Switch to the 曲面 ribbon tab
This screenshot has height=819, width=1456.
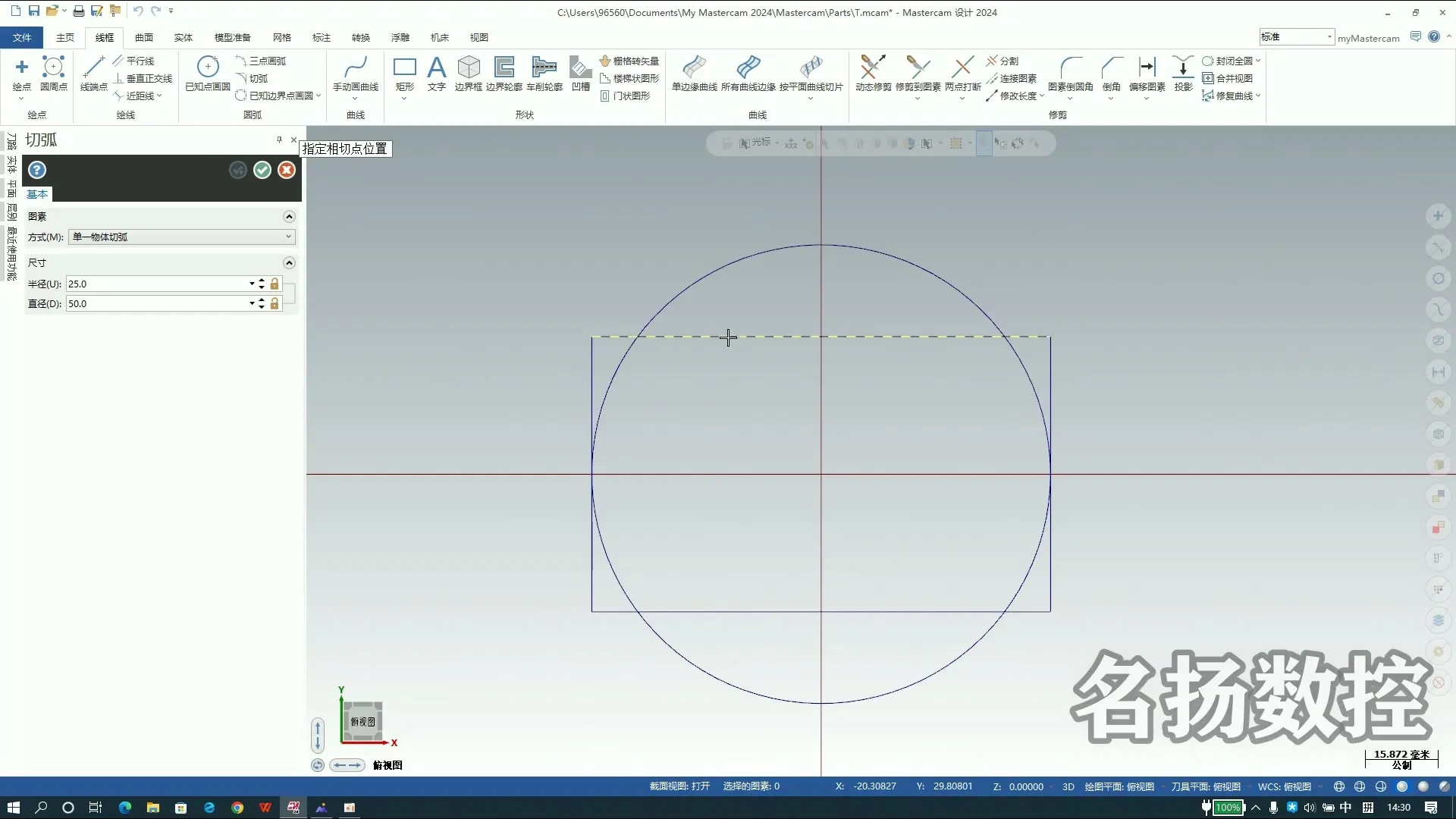(x=144, y=37)
